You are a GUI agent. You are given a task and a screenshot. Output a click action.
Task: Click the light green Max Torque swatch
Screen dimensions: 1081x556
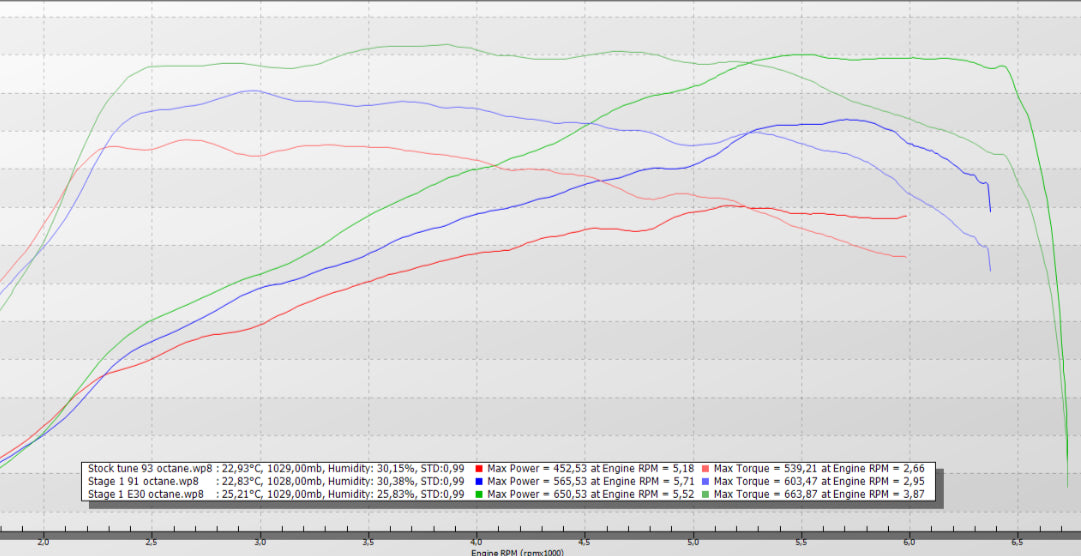[706, 494]
